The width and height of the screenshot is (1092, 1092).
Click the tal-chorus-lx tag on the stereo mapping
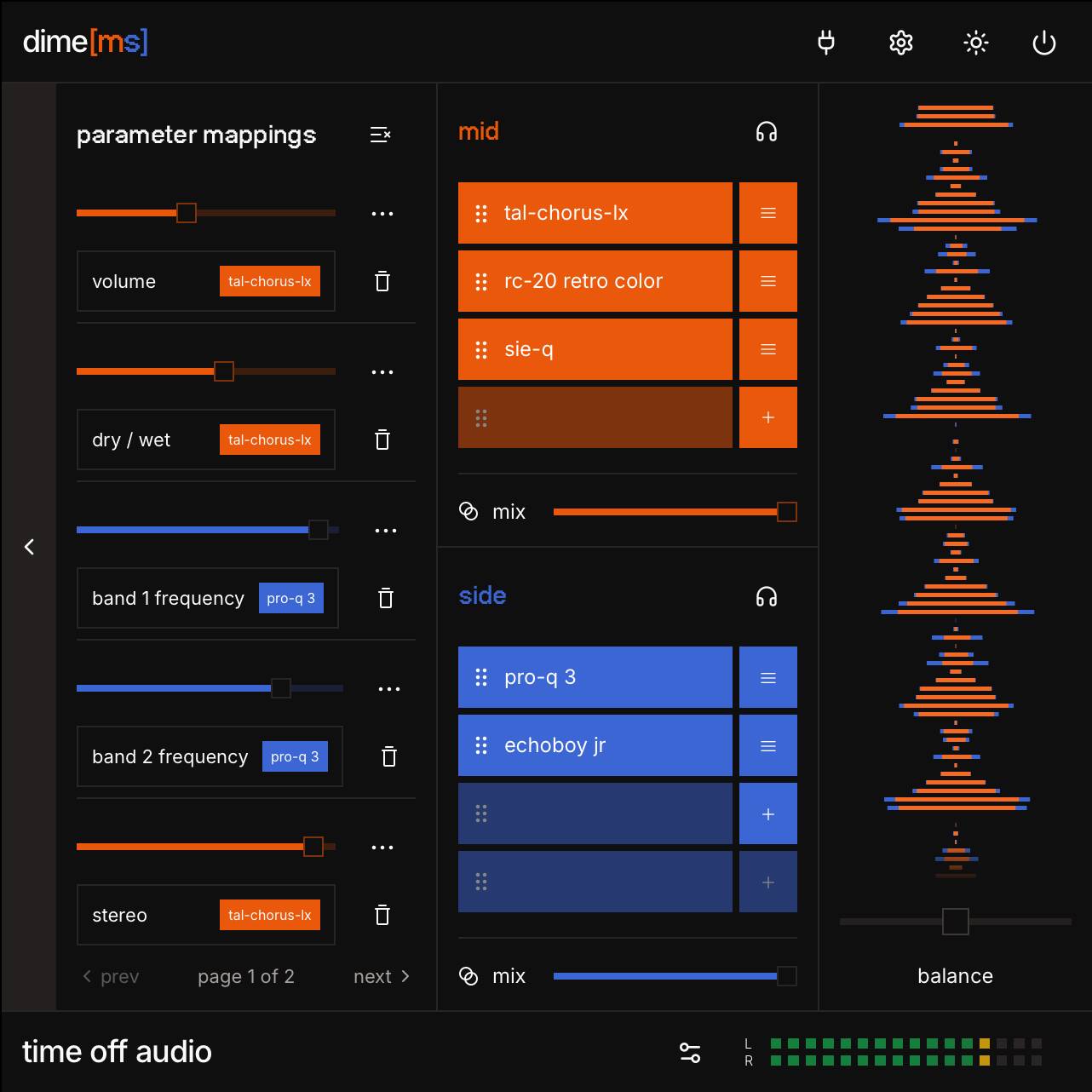[269, 915]
